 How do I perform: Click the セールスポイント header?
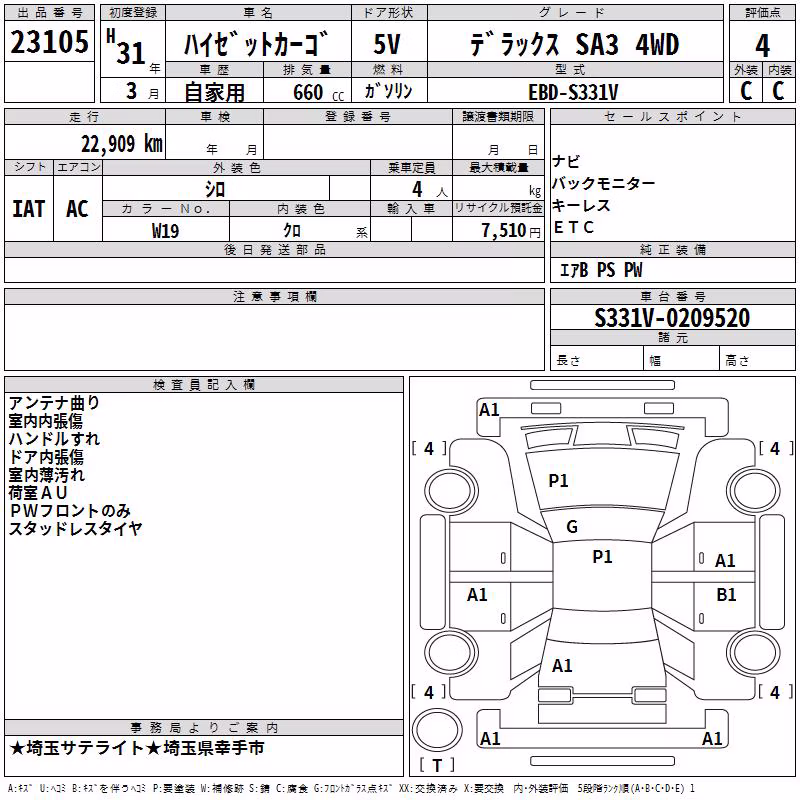pyautogui.click(x=672, y=116)
